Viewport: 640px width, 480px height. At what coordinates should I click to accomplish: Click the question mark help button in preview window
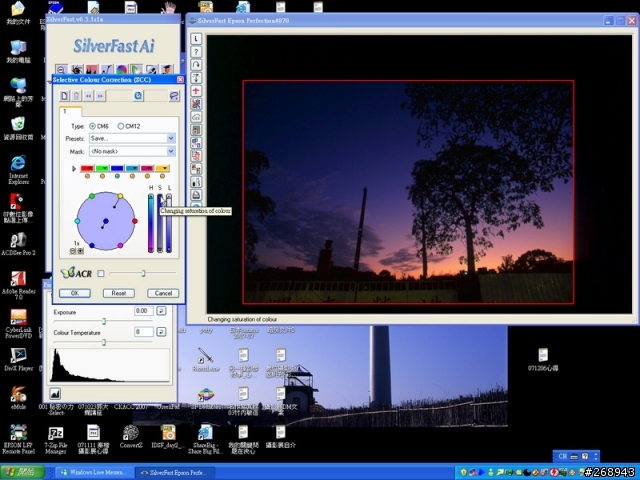click(x=196, y=52)
